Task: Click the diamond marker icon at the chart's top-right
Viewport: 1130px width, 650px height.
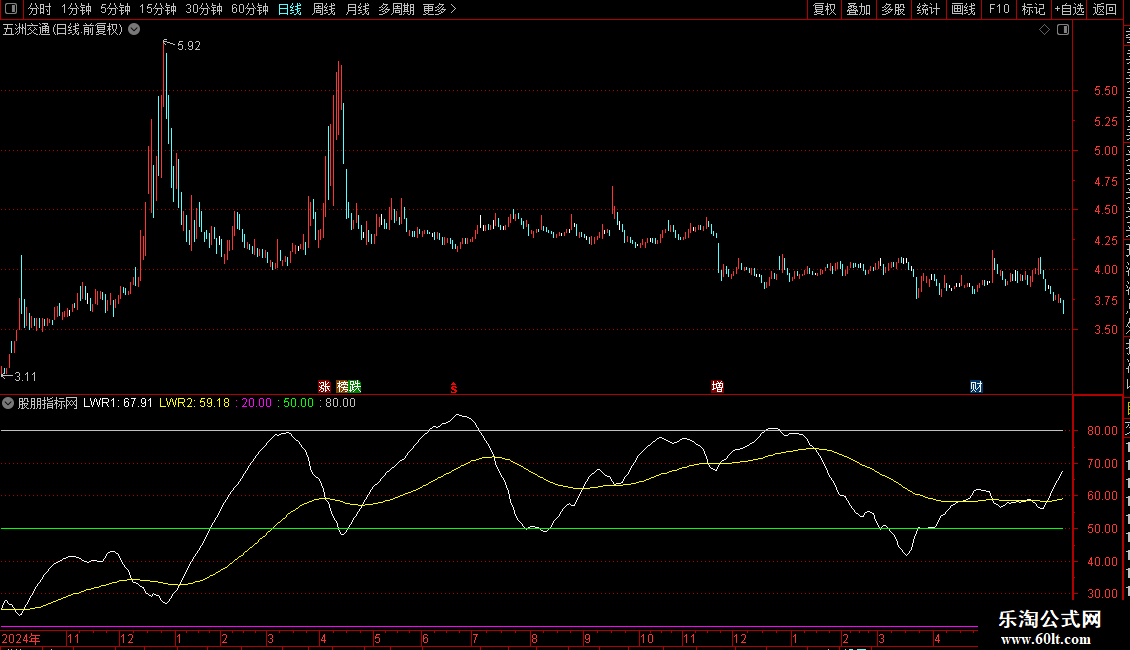Action: (x=1044, y=30)
